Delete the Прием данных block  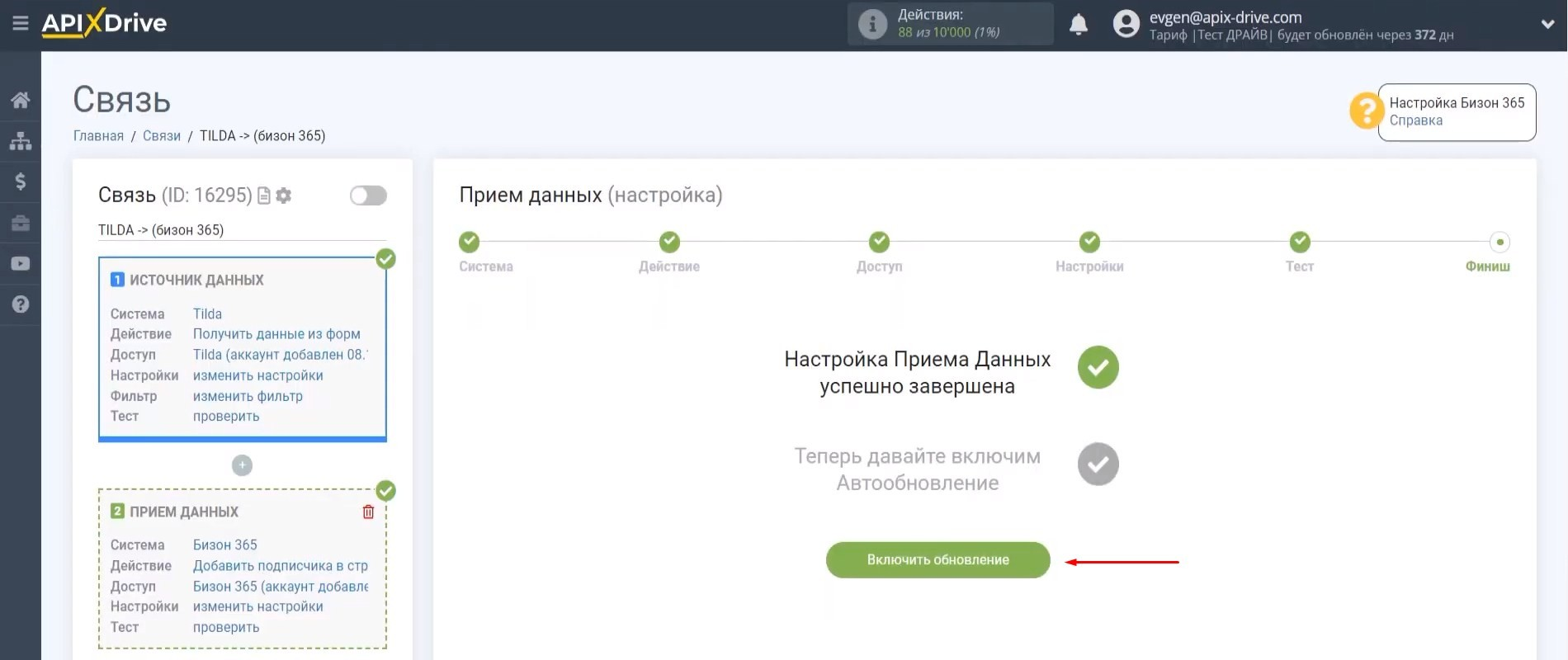[x=368, y=512]
